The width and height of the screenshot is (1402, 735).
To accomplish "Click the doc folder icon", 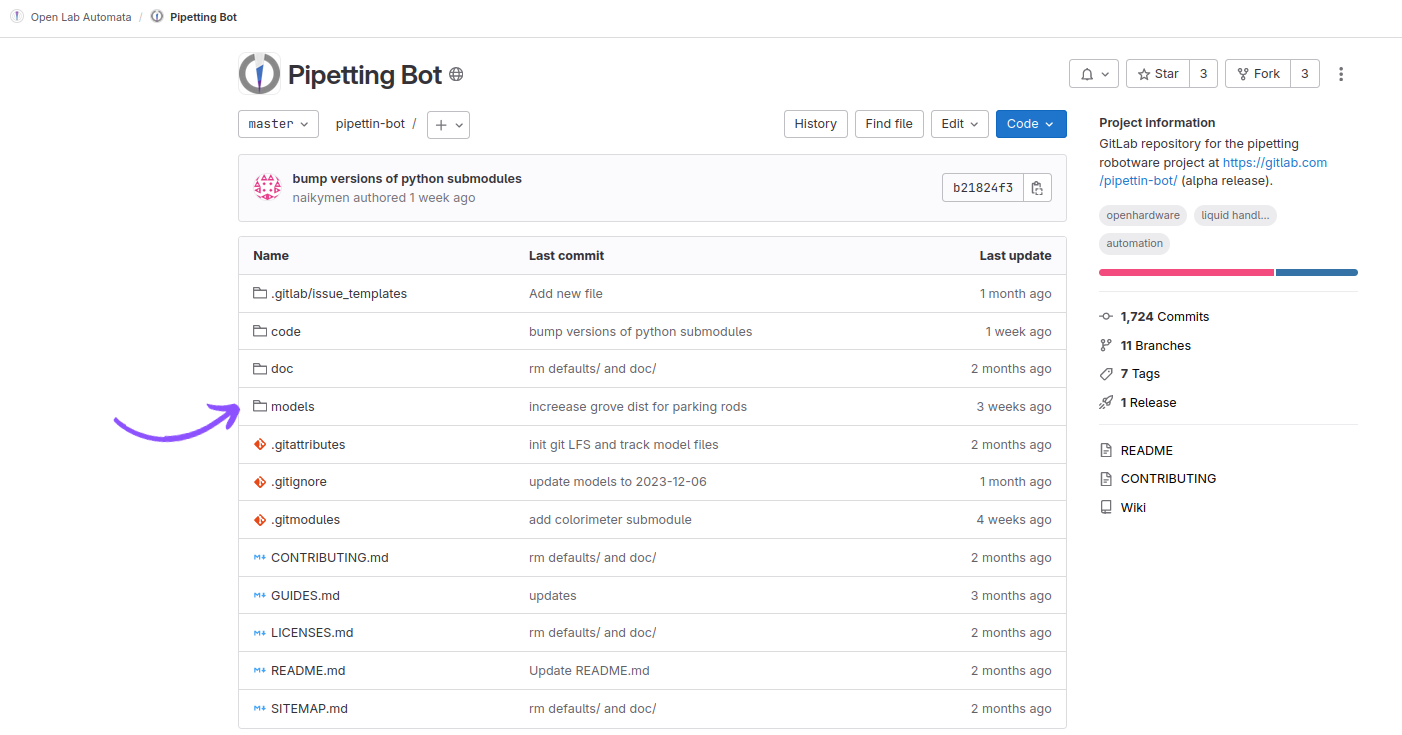I will [260, 369].
